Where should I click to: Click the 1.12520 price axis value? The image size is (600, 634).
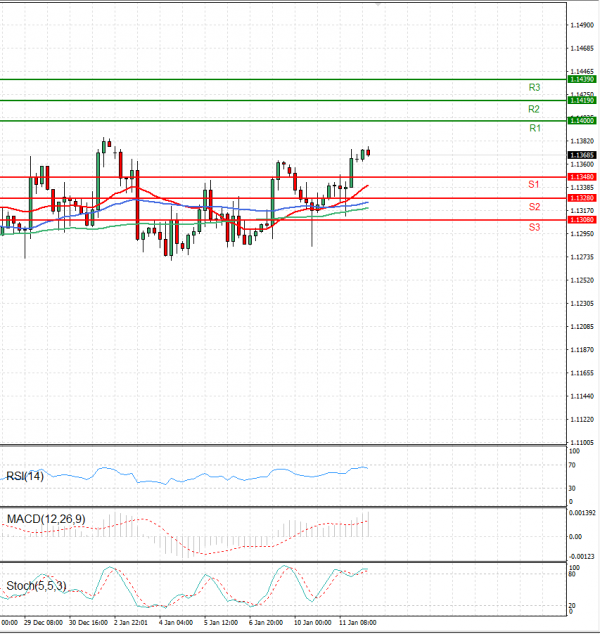(582, 281)
